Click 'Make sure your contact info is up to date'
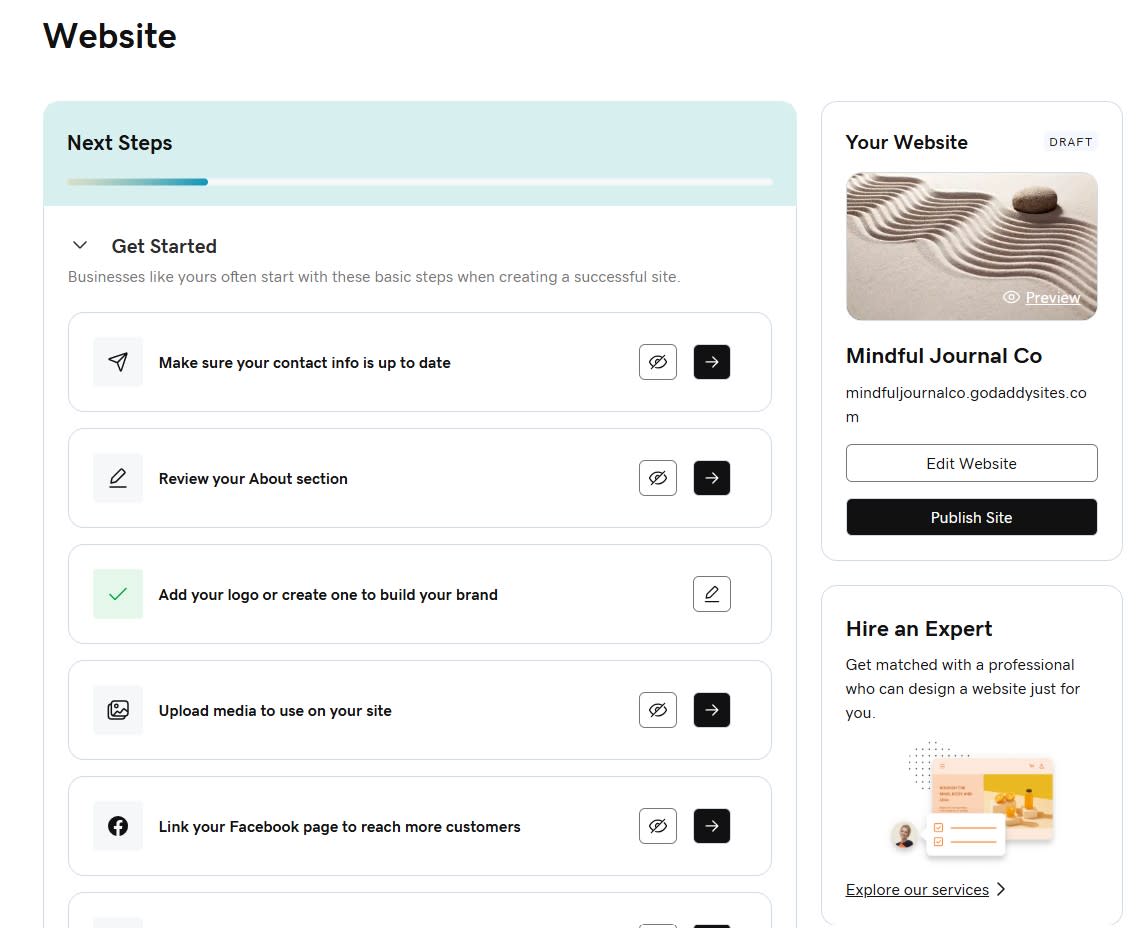This screenshot has width=1144, height=928. [x=304, y=363]
